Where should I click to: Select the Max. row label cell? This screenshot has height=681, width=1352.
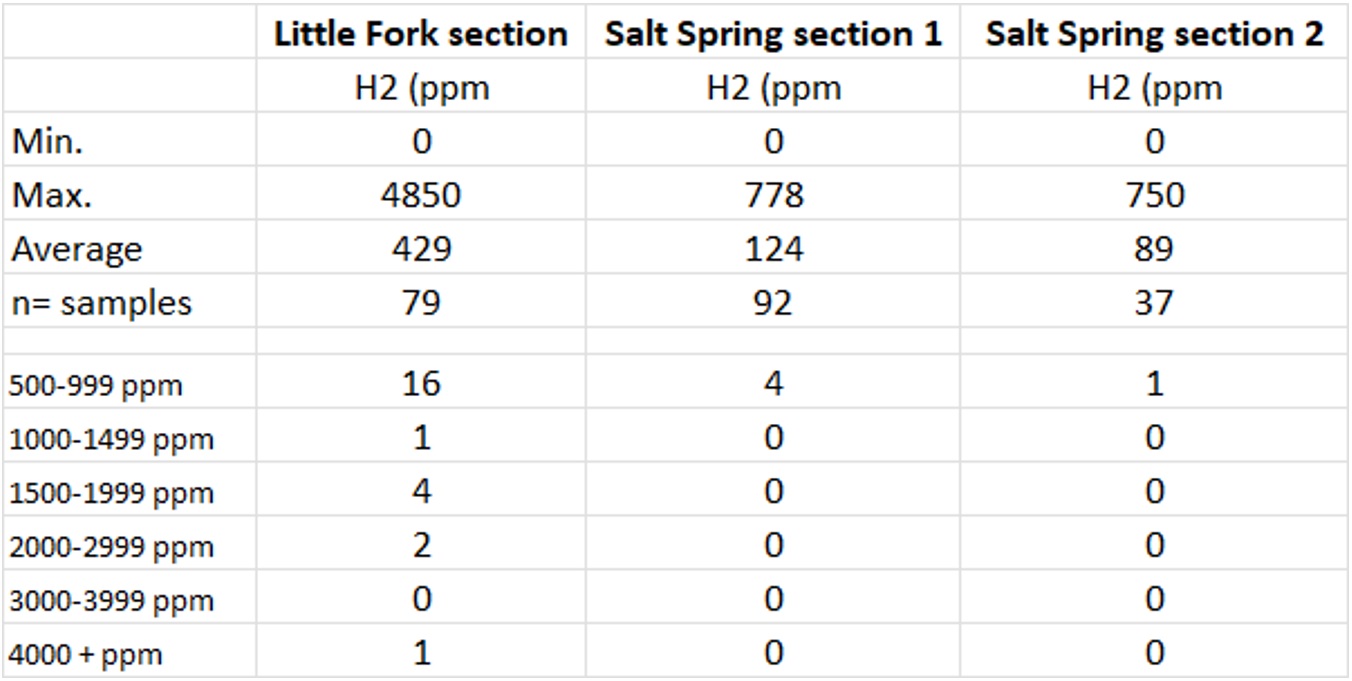point(52,195)
